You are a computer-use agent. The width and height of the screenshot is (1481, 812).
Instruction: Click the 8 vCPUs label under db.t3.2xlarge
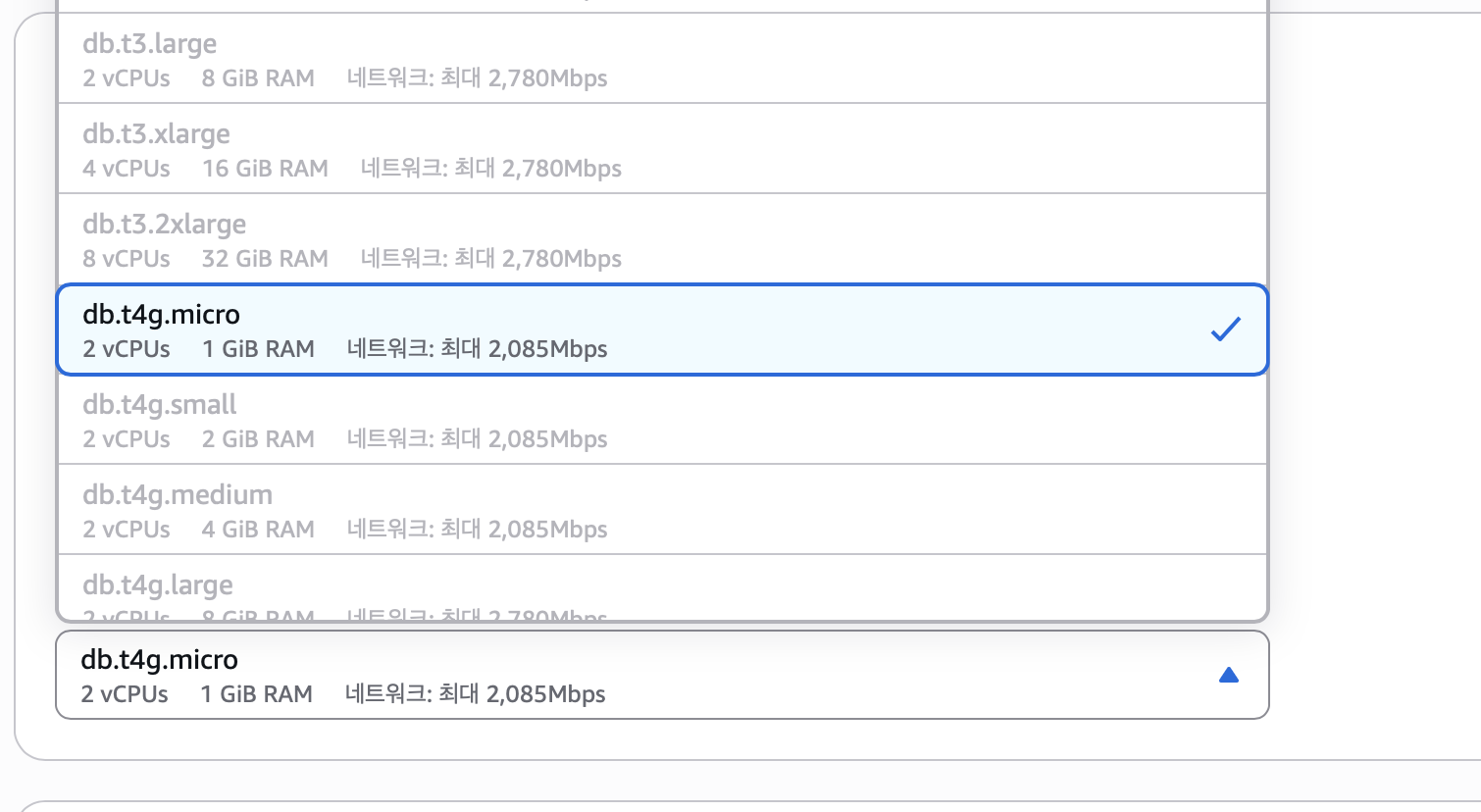pos(127,259)
